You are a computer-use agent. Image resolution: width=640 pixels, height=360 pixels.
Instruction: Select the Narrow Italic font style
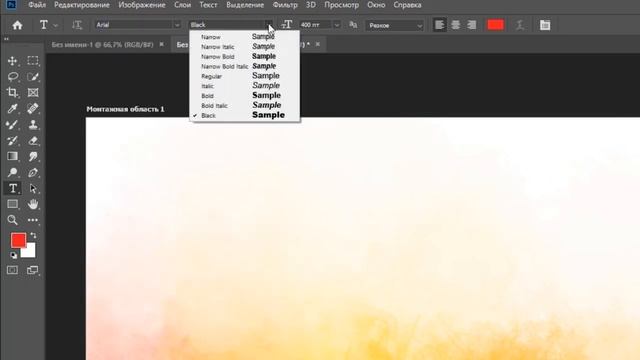[x=244, y=47]
